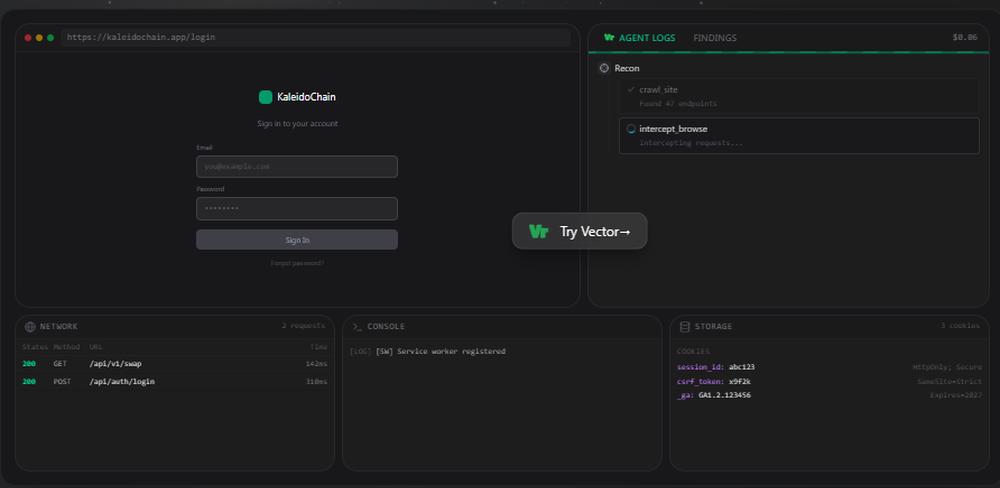1000x488 pixels.
Task: Click the CONSOLE panel title
Action: [x=386, y=327]
